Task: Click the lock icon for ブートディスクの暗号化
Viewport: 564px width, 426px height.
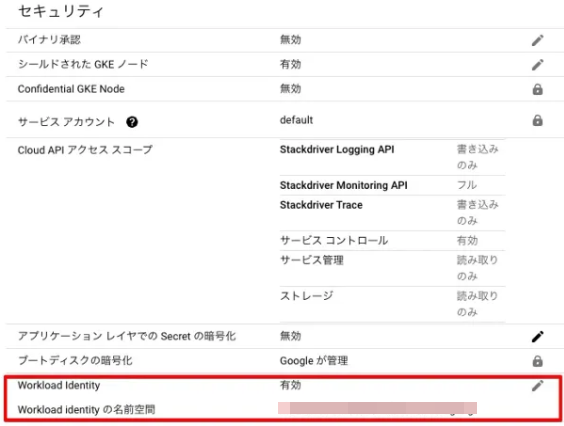Action: (x=537, y=361)
